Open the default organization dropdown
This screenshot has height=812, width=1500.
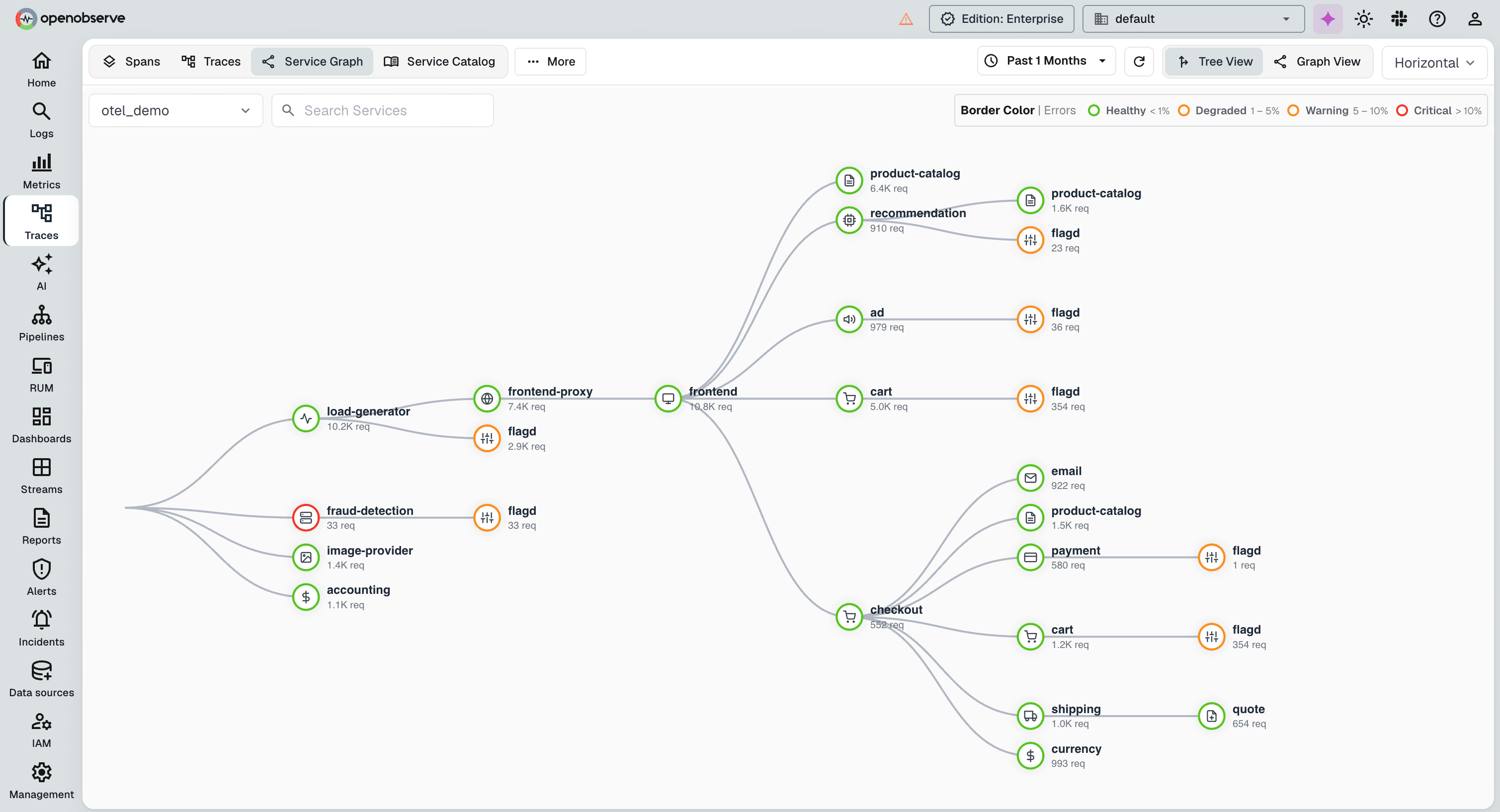(x=1192, y=18)
